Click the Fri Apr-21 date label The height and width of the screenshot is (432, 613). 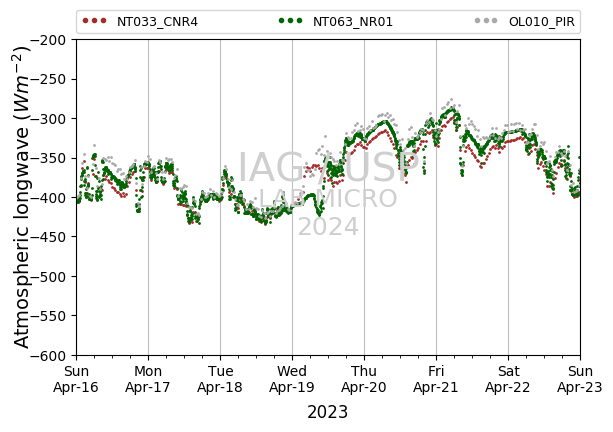(x=436, y=379)
